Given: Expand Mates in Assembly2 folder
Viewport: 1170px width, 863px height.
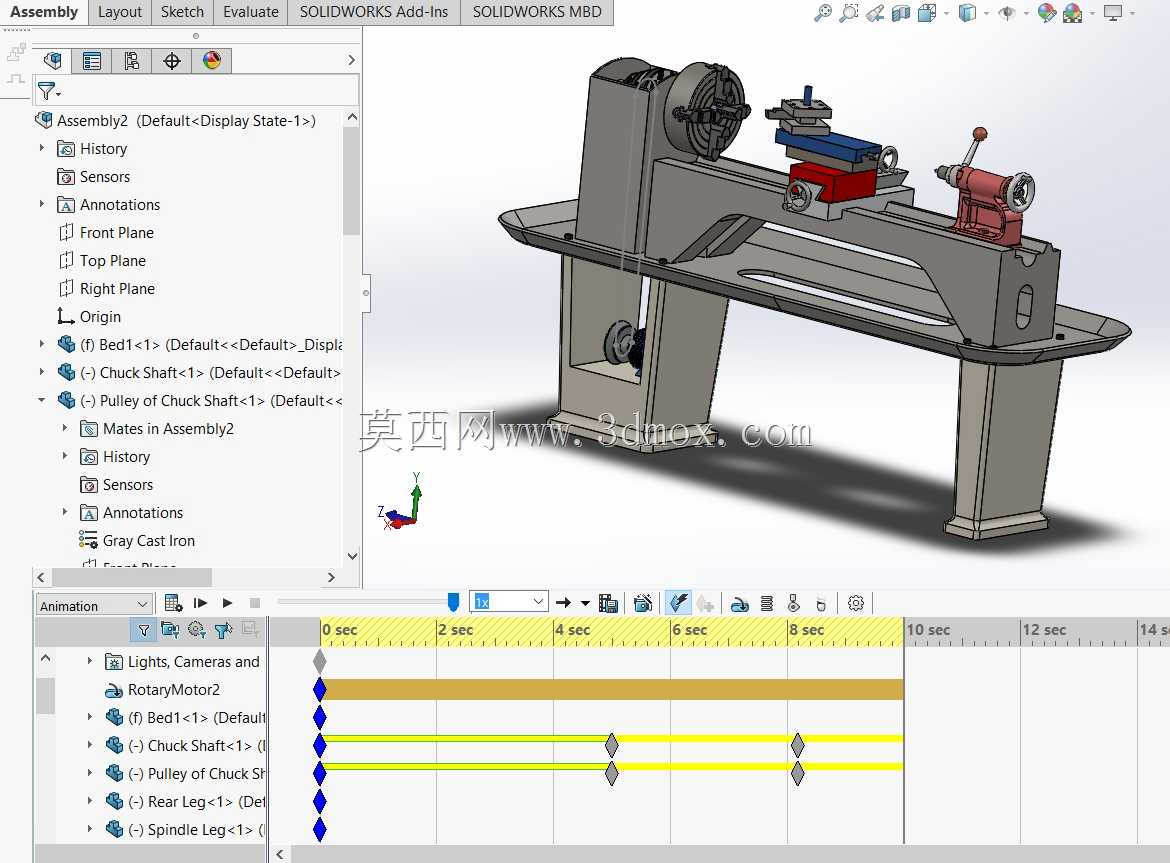Looking at the screenshot, I should tap(65, 427).
